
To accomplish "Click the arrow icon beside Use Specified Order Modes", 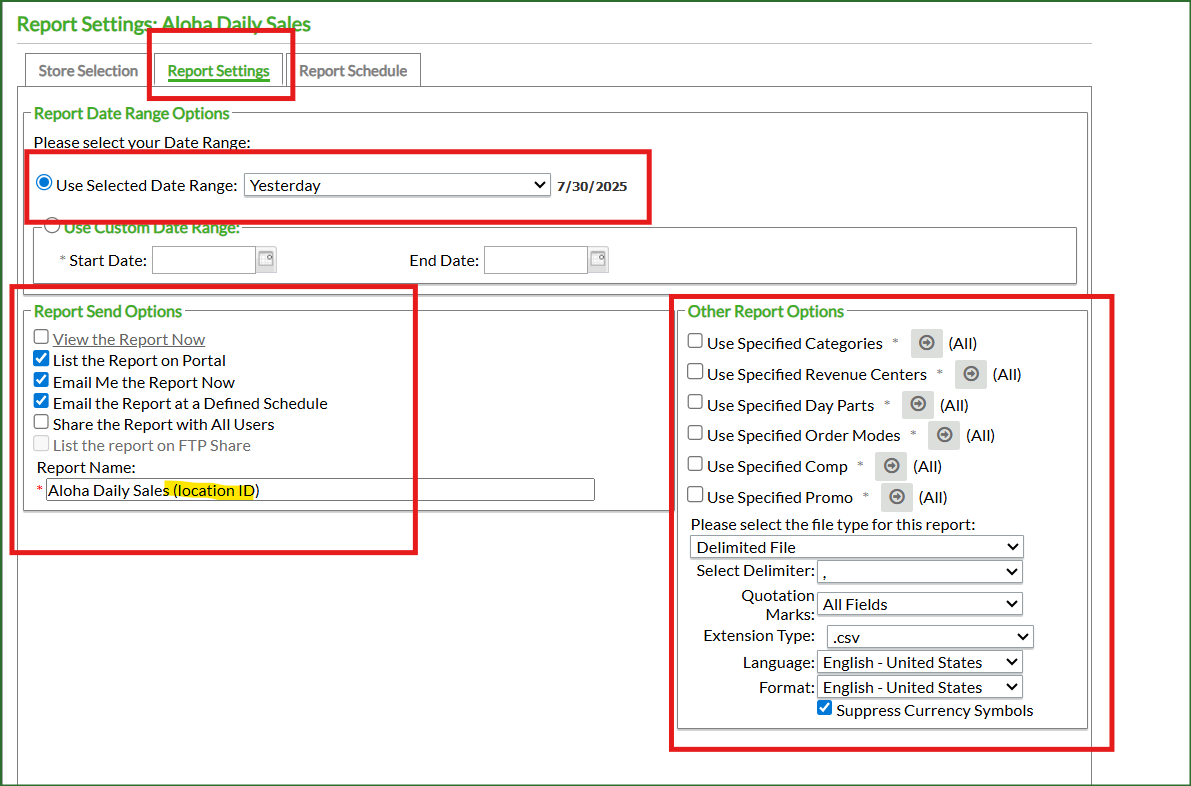I will (x=943, y=435).
